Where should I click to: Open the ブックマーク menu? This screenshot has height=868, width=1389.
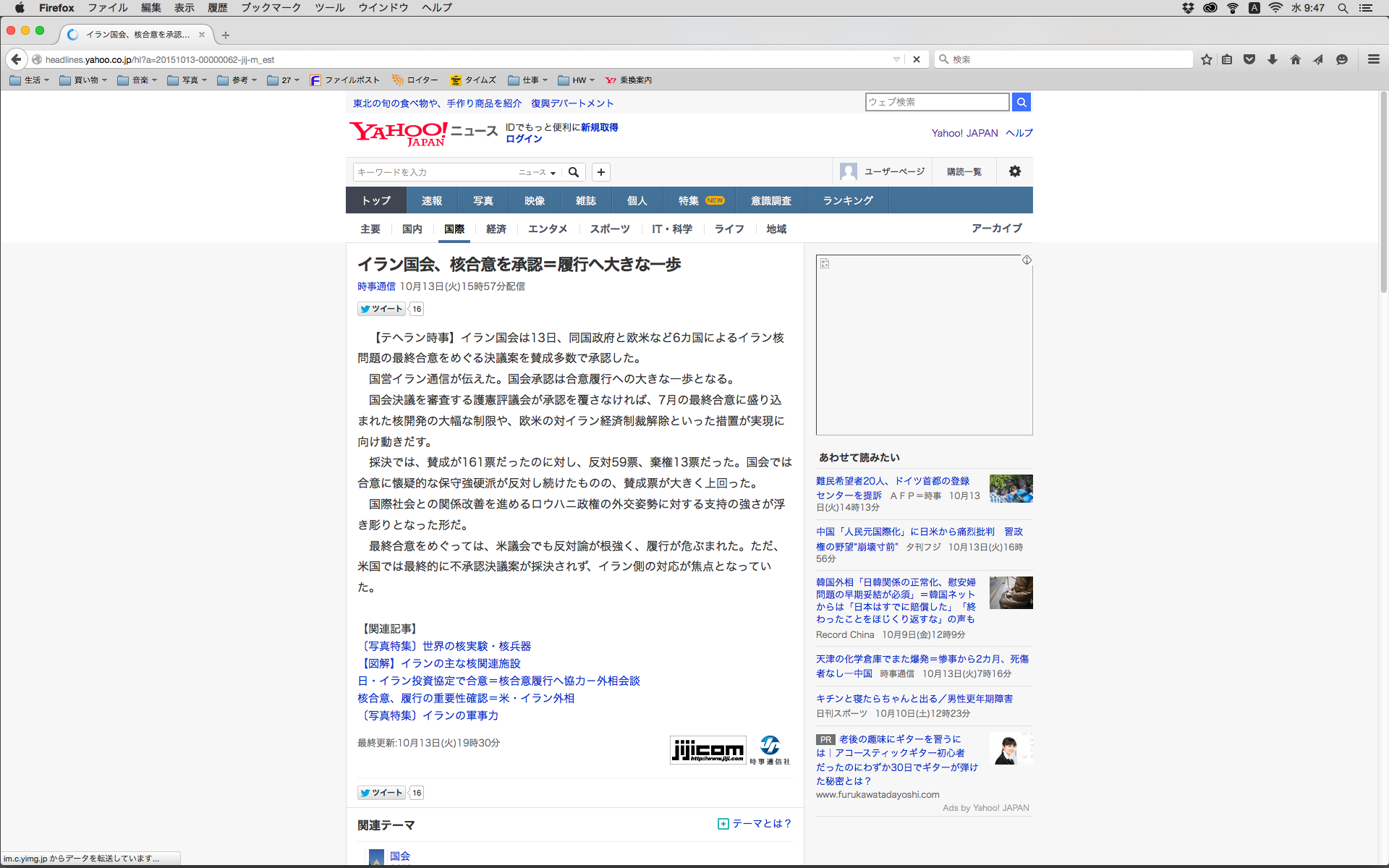point(271,8)
